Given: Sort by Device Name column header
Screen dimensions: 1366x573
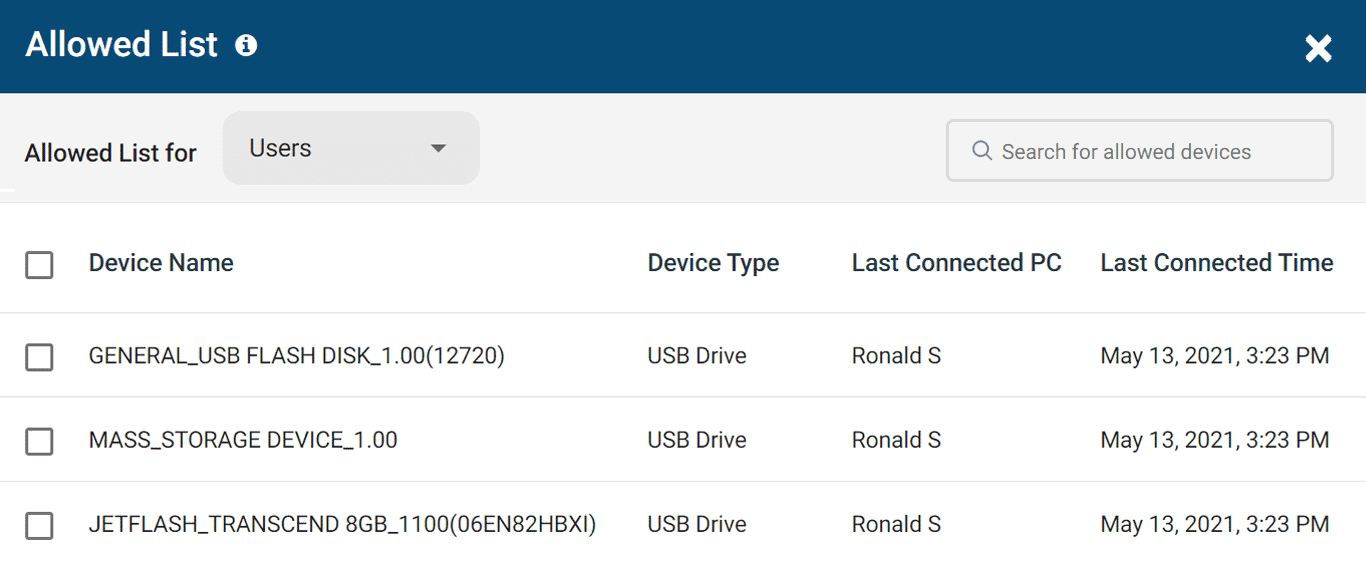Looking at the screenshot, I should [x=161, y=263].
